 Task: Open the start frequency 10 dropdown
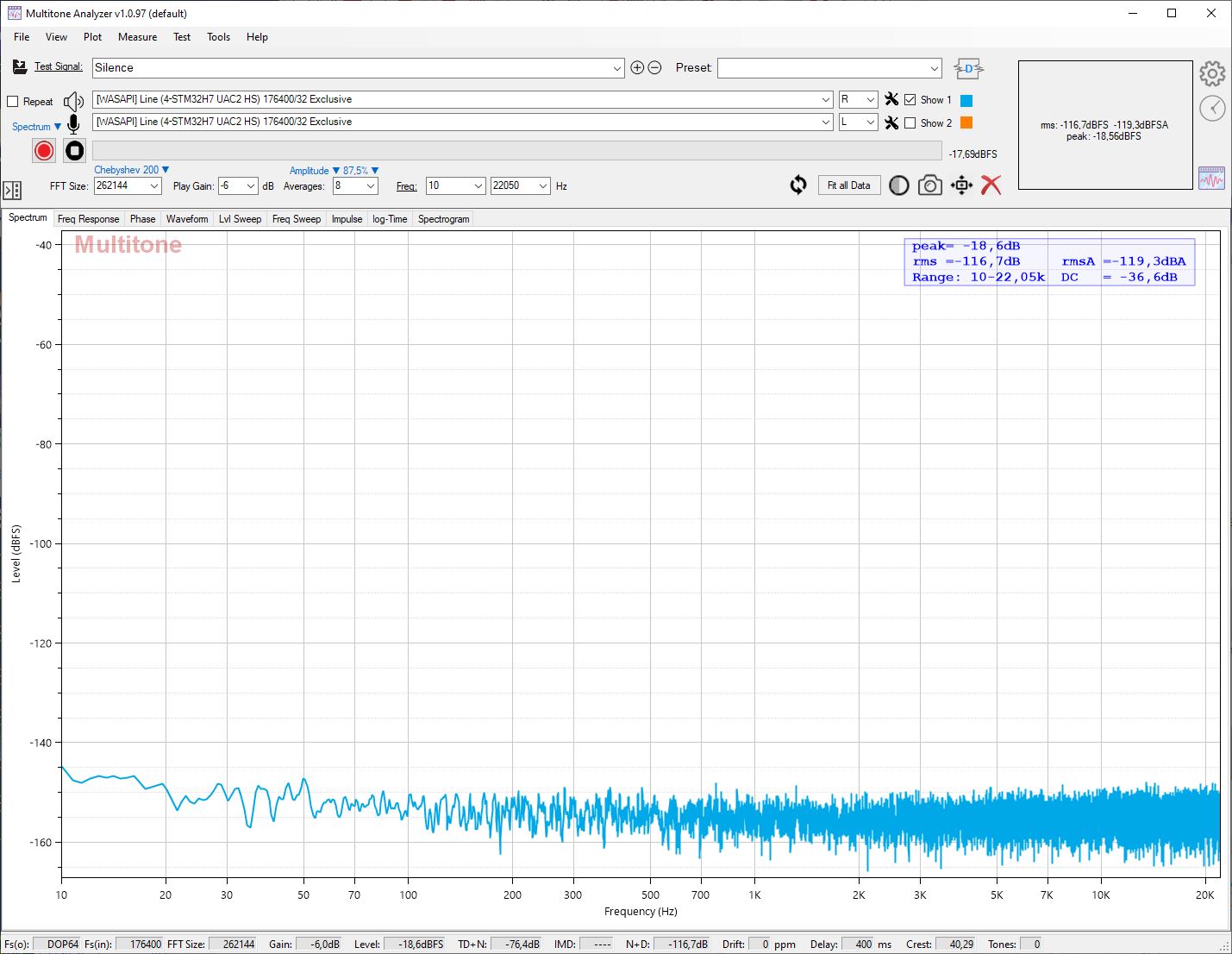click(x=455, y=185)
